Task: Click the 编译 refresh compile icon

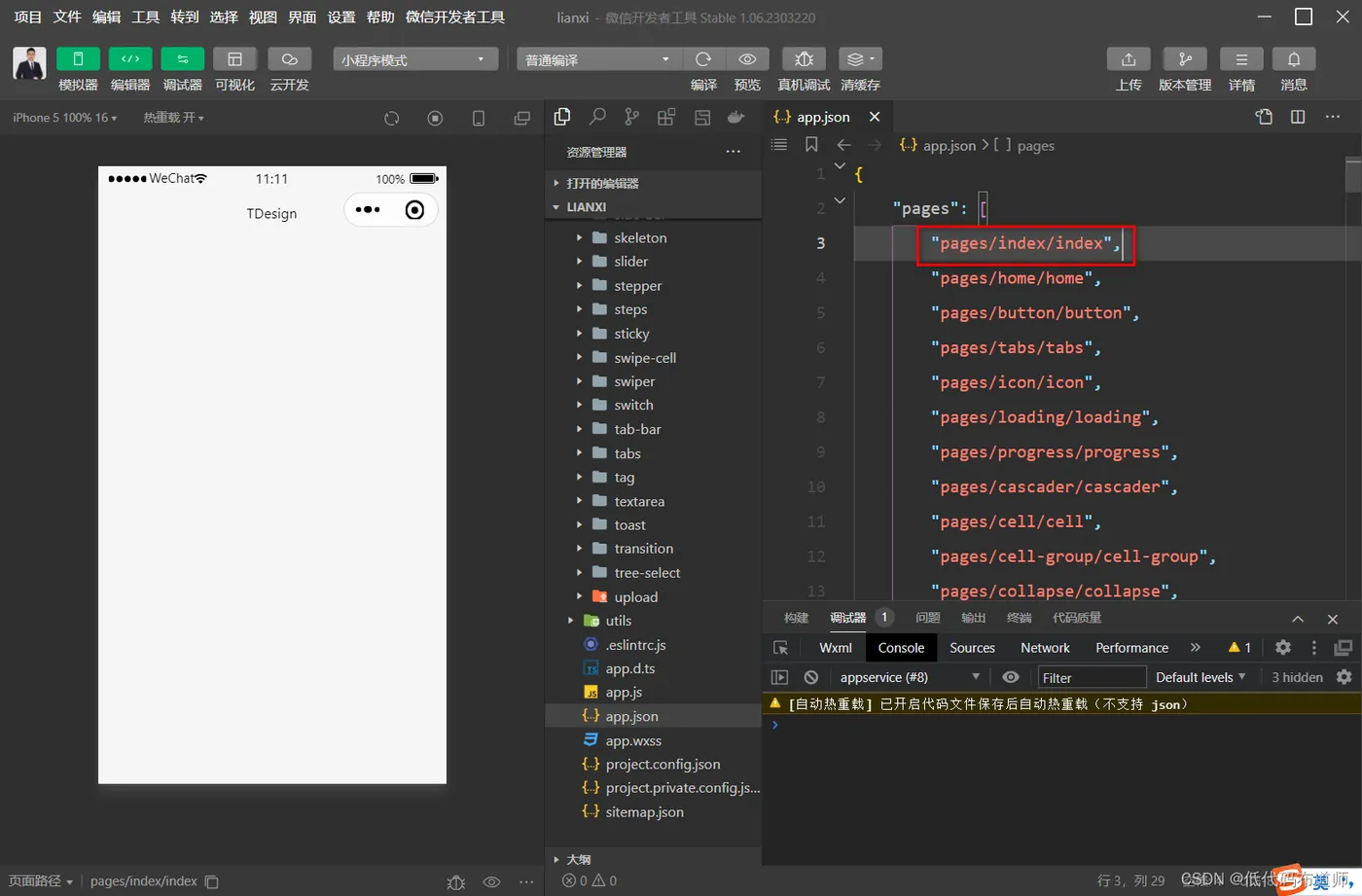Action: [703, 59]
